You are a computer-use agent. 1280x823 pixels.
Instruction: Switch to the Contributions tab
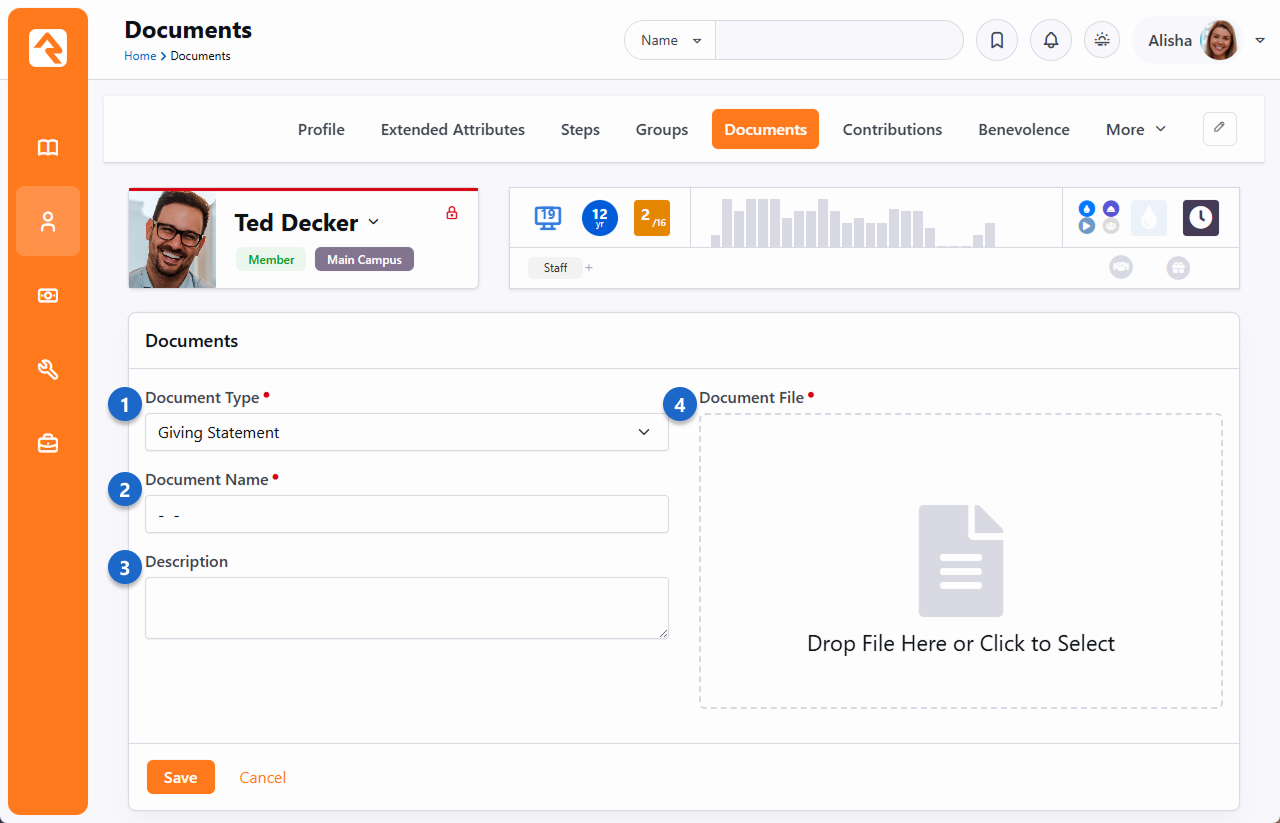point(892,130)
